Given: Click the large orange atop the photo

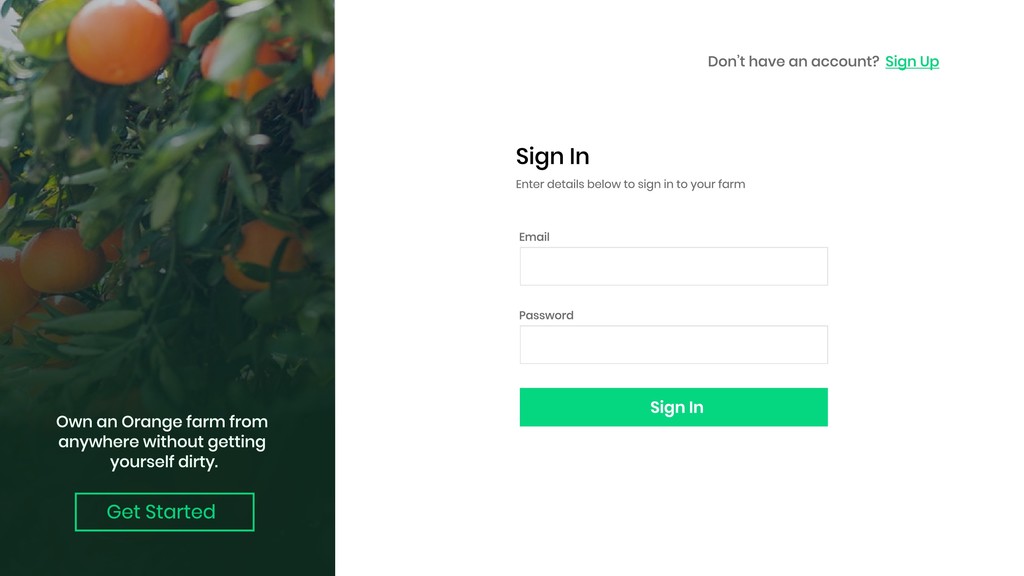Looking at the screenshot, I should [x=119, y=40].
